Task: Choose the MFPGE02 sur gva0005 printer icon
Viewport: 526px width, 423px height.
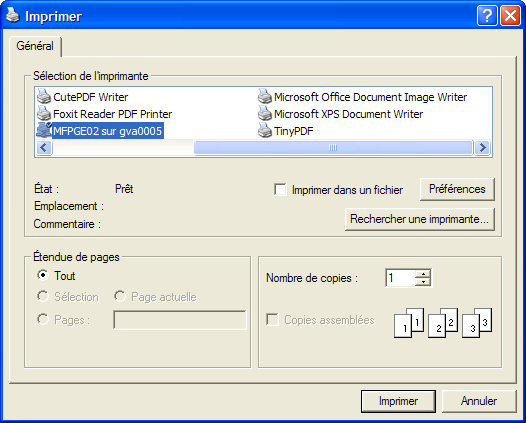Action: click(x=44, y=130)
